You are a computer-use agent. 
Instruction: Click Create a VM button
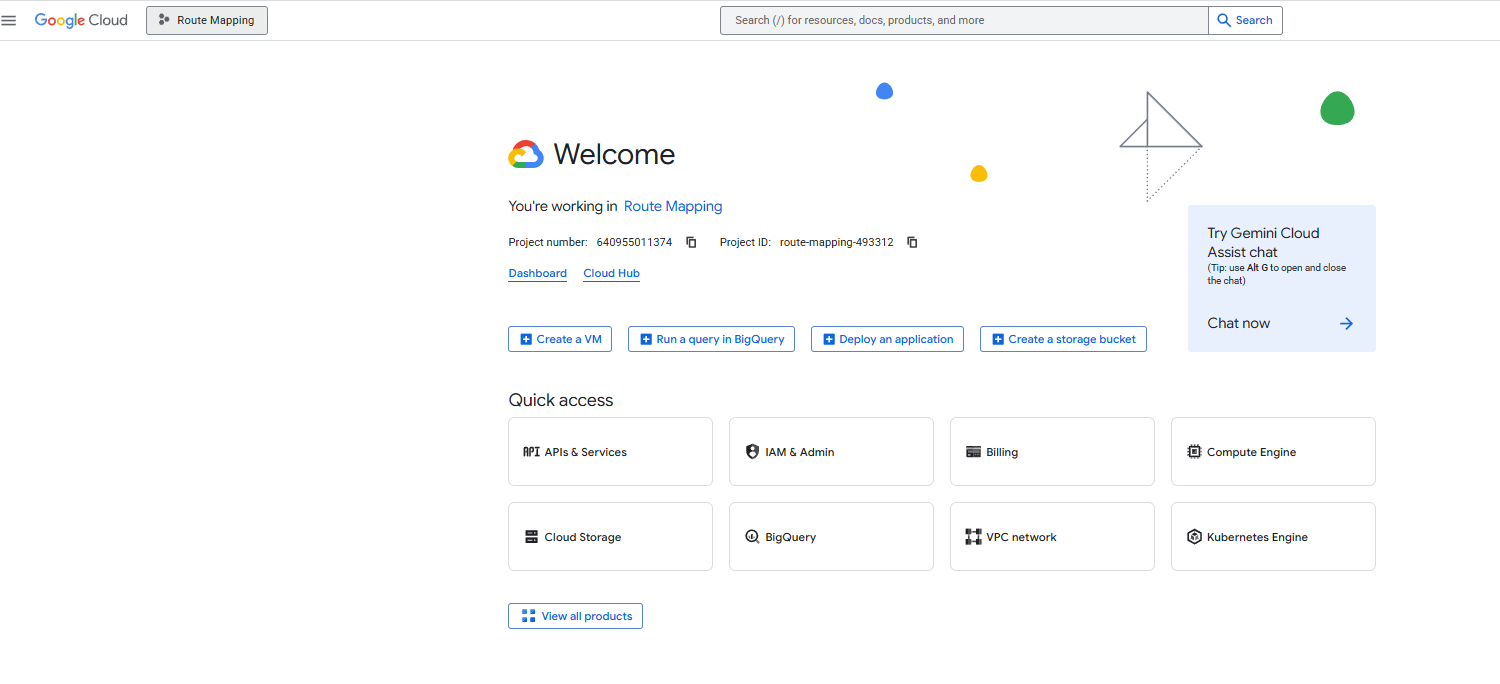pos(560,339)
